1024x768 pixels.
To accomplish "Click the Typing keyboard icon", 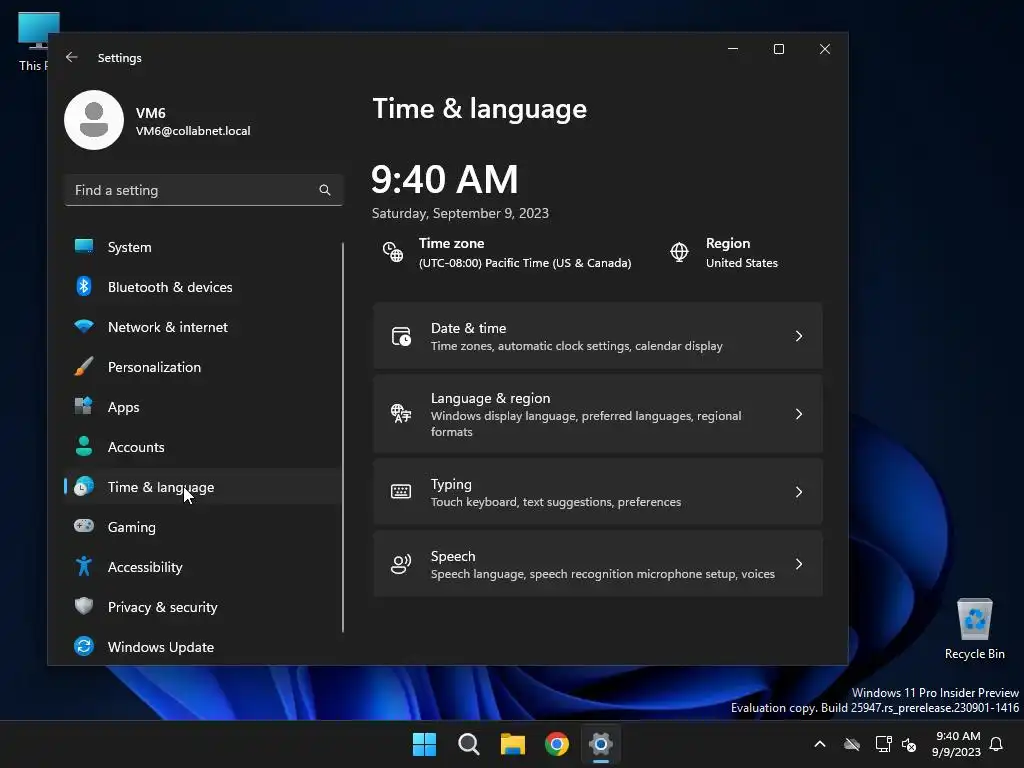I will coord(401,492).
